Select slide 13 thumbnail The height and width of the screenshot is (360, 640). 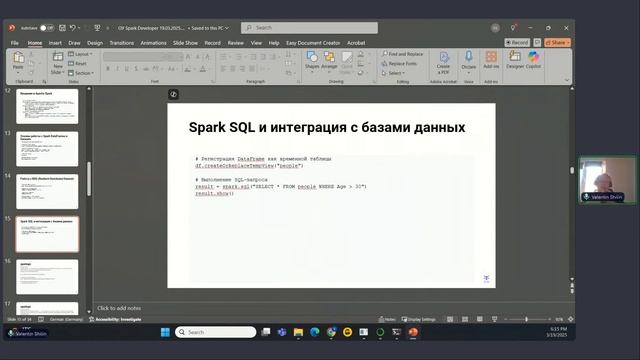(x=47, y=149)
